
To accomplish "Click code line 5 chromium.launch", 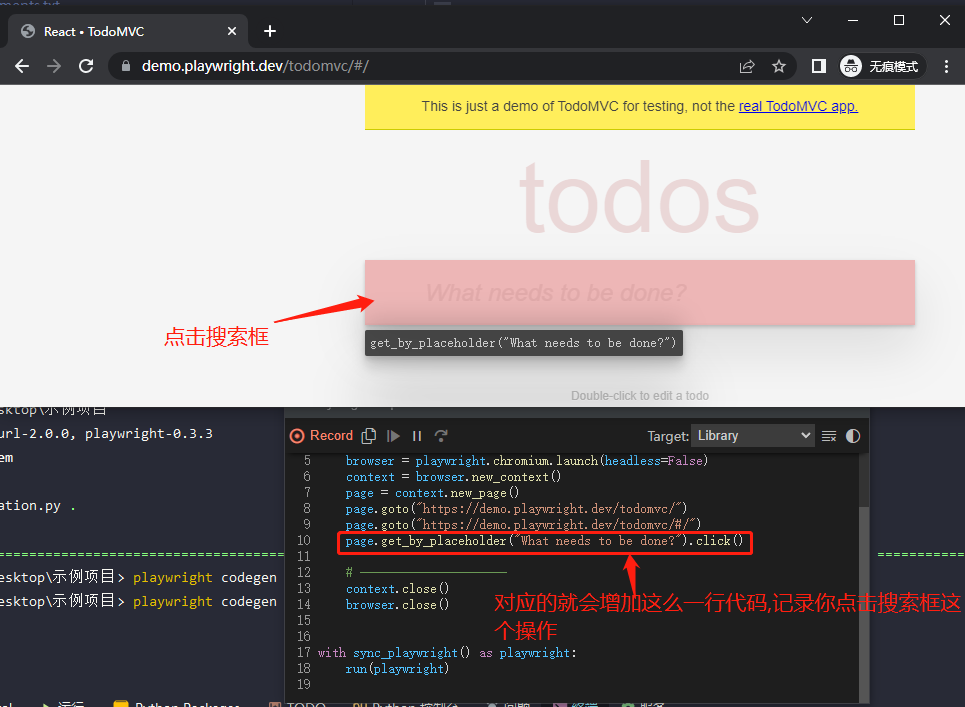I will point(527,461).
